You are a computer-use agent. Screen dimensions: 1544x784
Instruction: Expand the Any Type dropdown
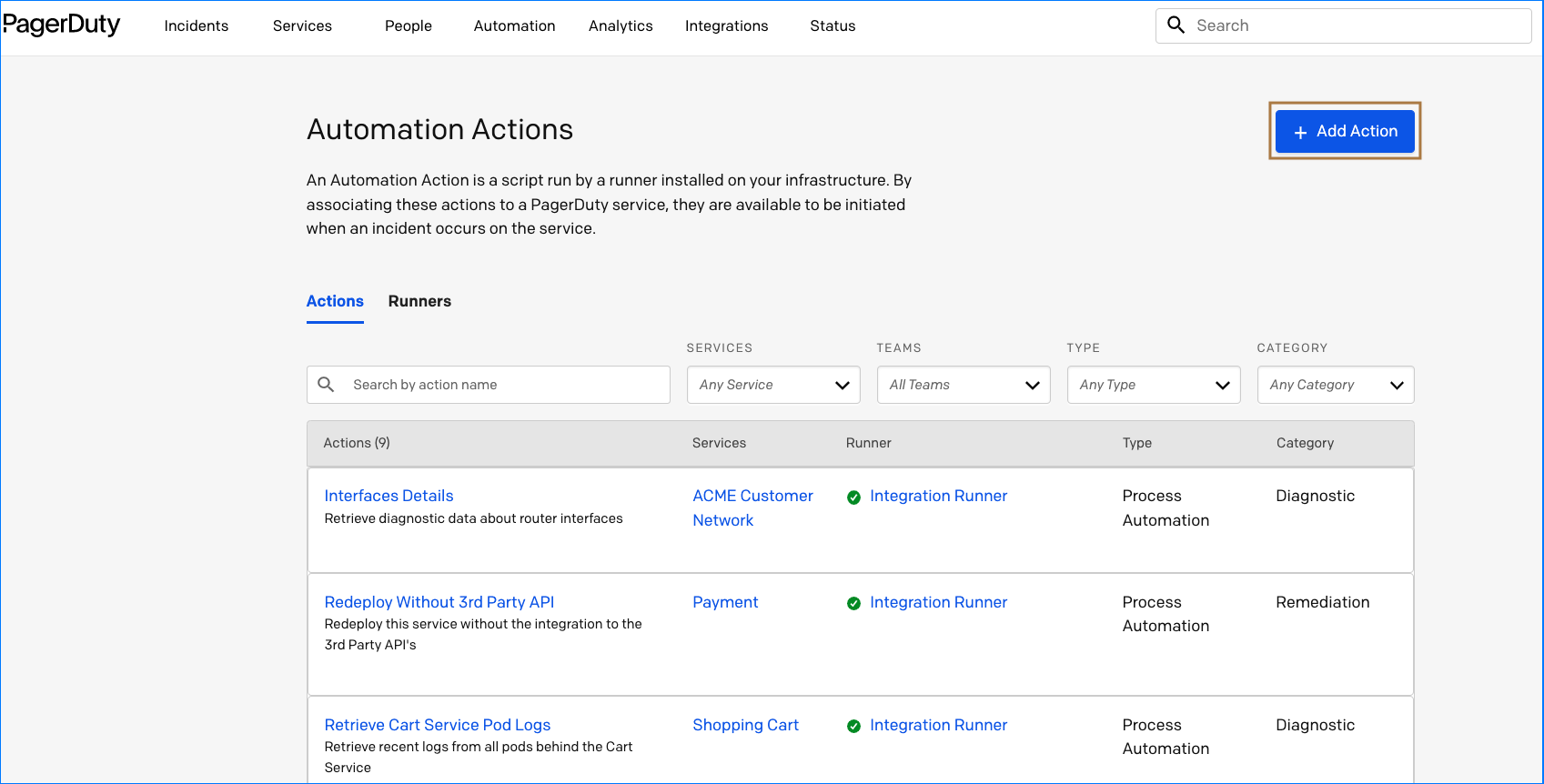(1154, 385)
